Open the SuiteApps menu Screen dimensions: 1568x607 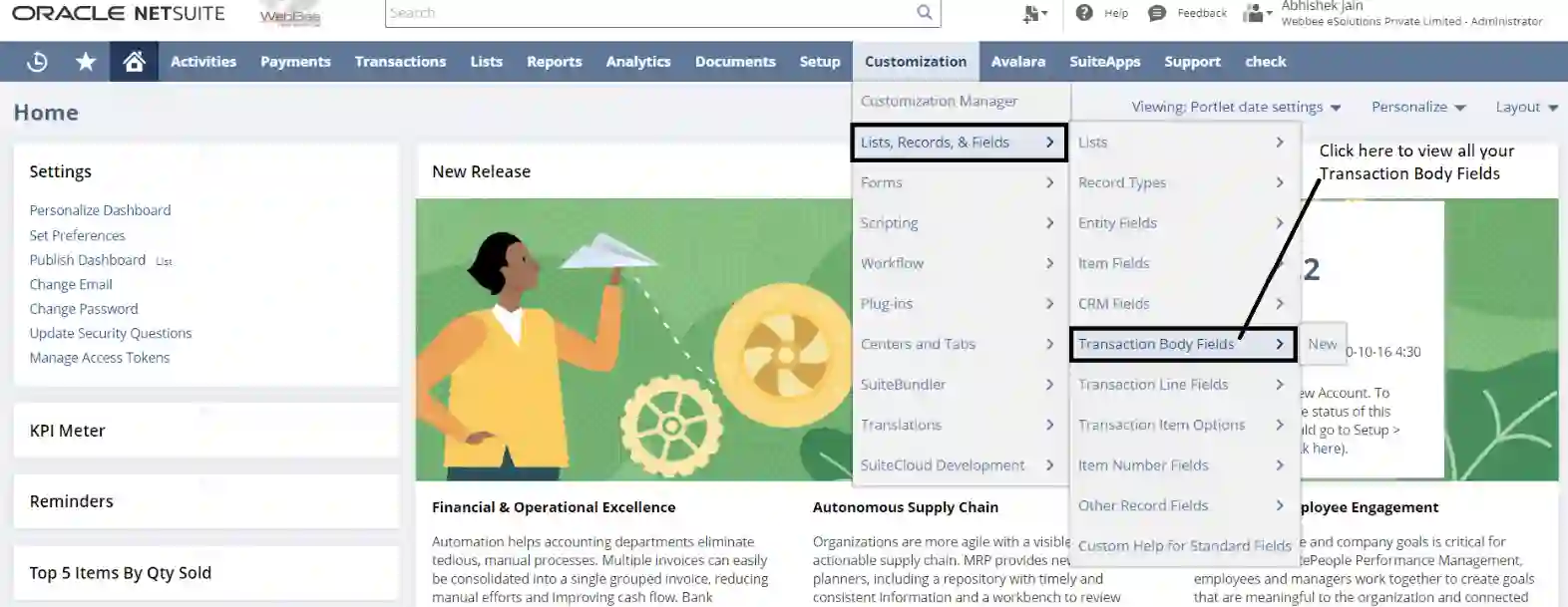click(1105, 62)
